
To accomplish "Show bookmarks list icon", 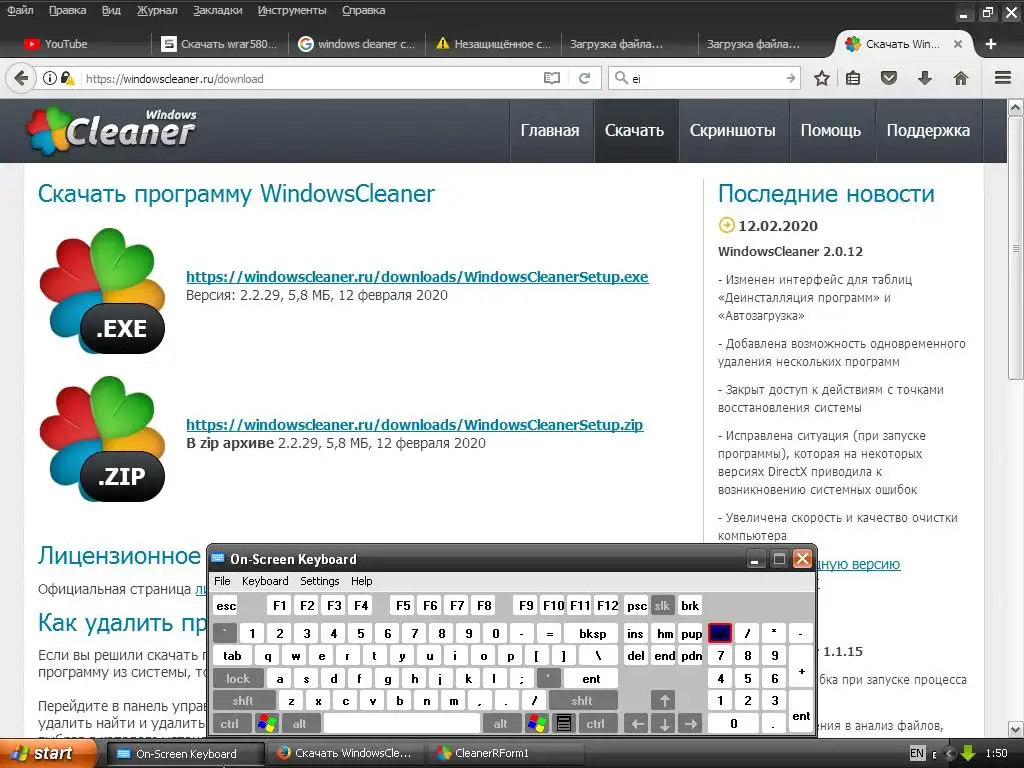I will [853, 78].
